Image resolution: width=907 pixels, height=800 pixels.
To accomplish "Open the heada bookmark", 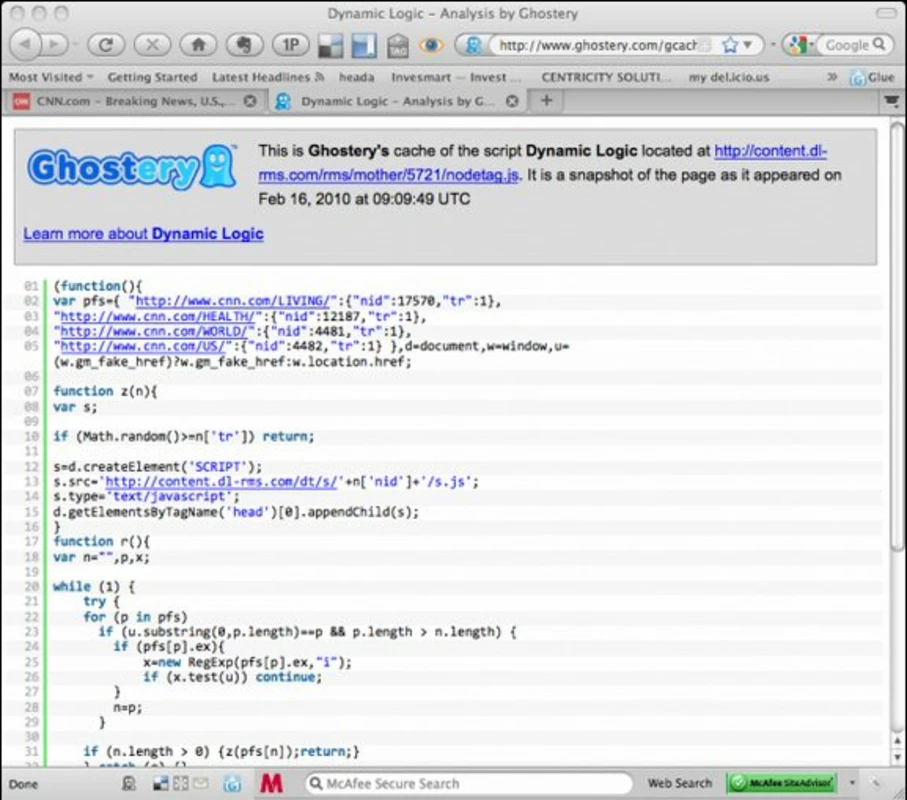I will click(356, 77).
